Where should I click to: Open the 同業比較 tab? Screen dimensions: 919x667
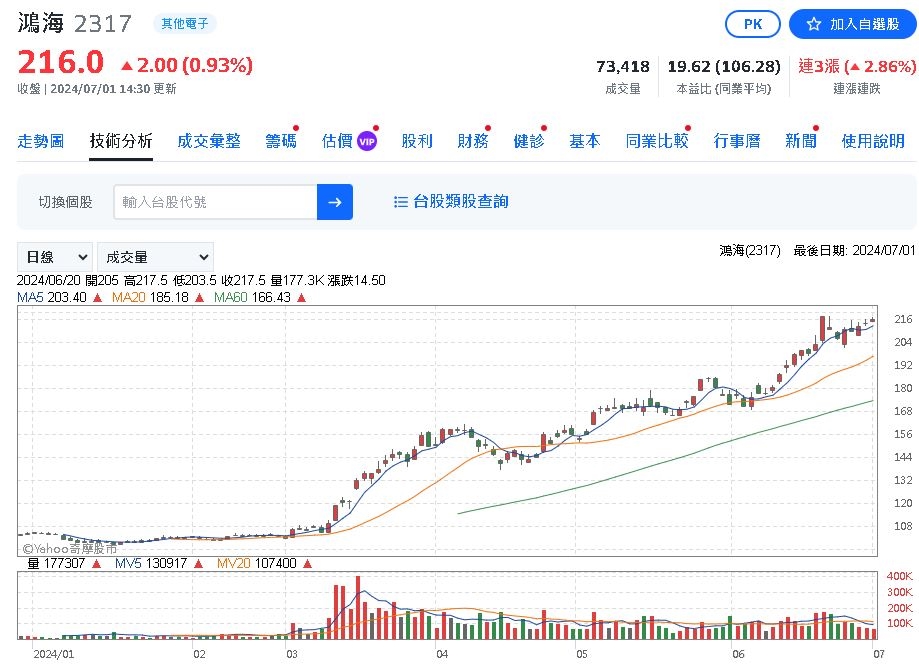657,141
